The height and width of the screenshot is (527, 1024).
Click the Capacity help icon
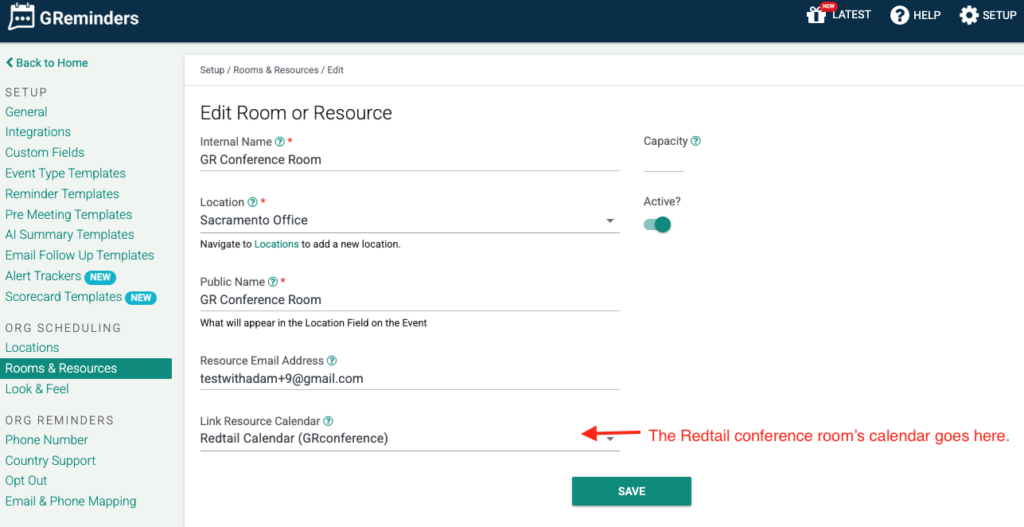(x=696, y=141)
